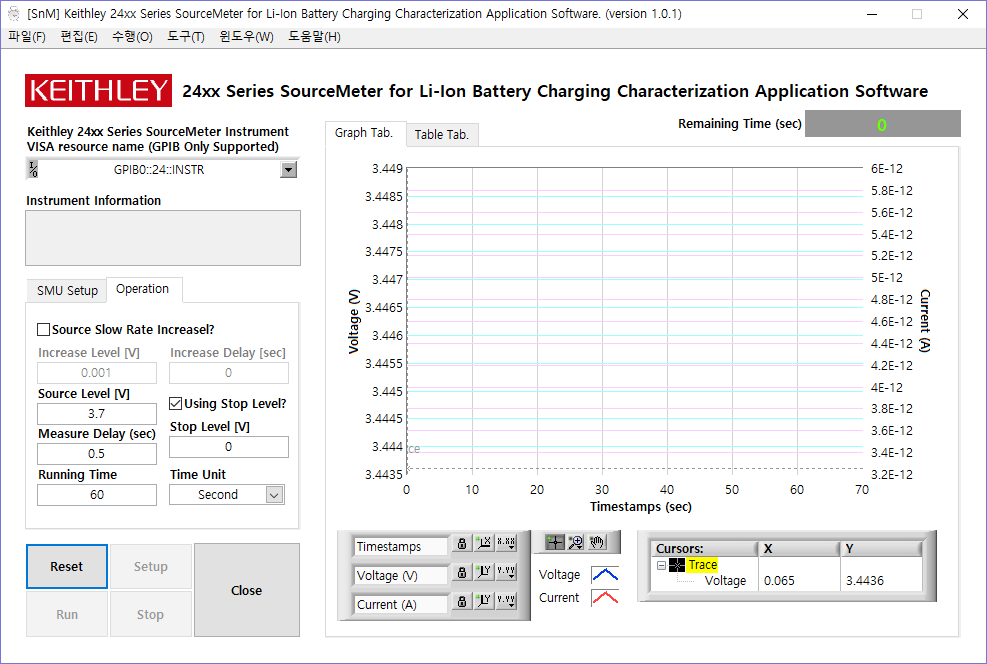Click the 3.449 voltage axis maximum

click(387, 169)
